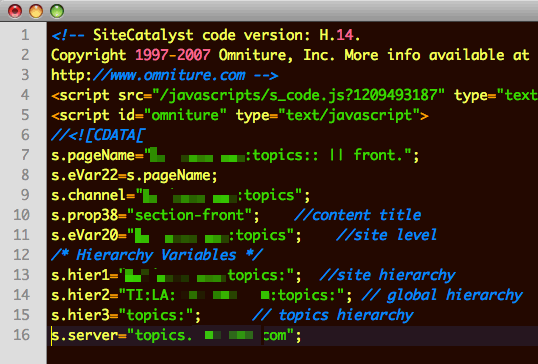Click the yellow minimize window button
Screen dimensions: 538x364
36,11
